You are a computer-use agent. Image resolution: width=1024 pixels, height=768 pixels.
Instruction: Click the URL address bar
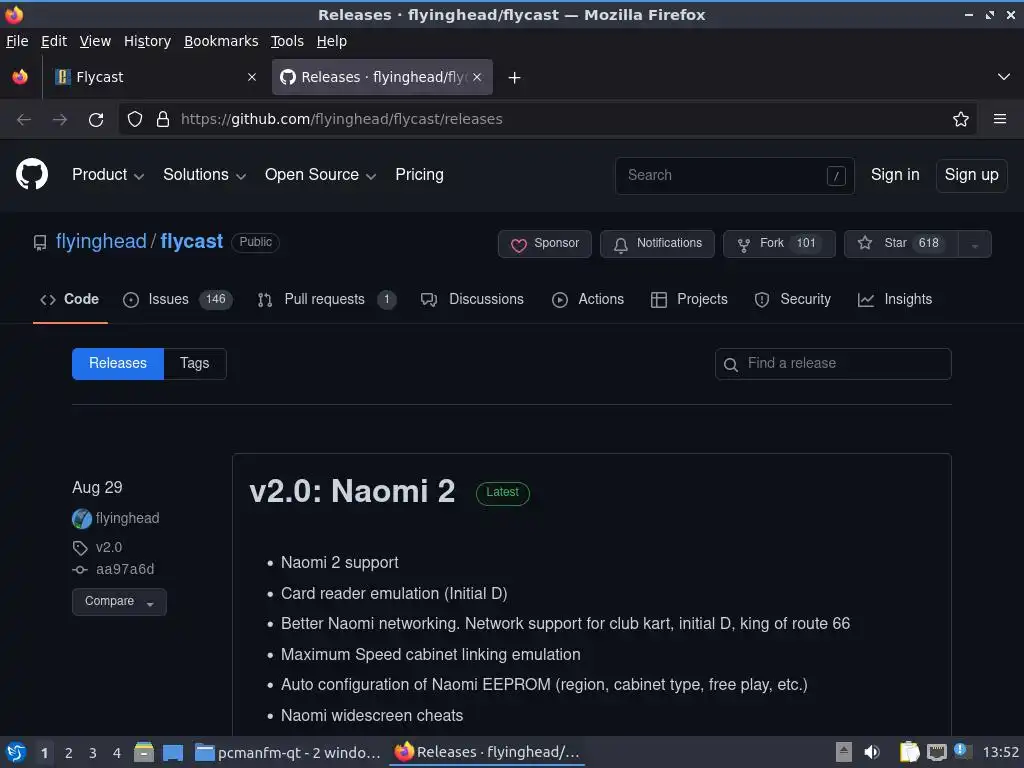coord(547,120)
